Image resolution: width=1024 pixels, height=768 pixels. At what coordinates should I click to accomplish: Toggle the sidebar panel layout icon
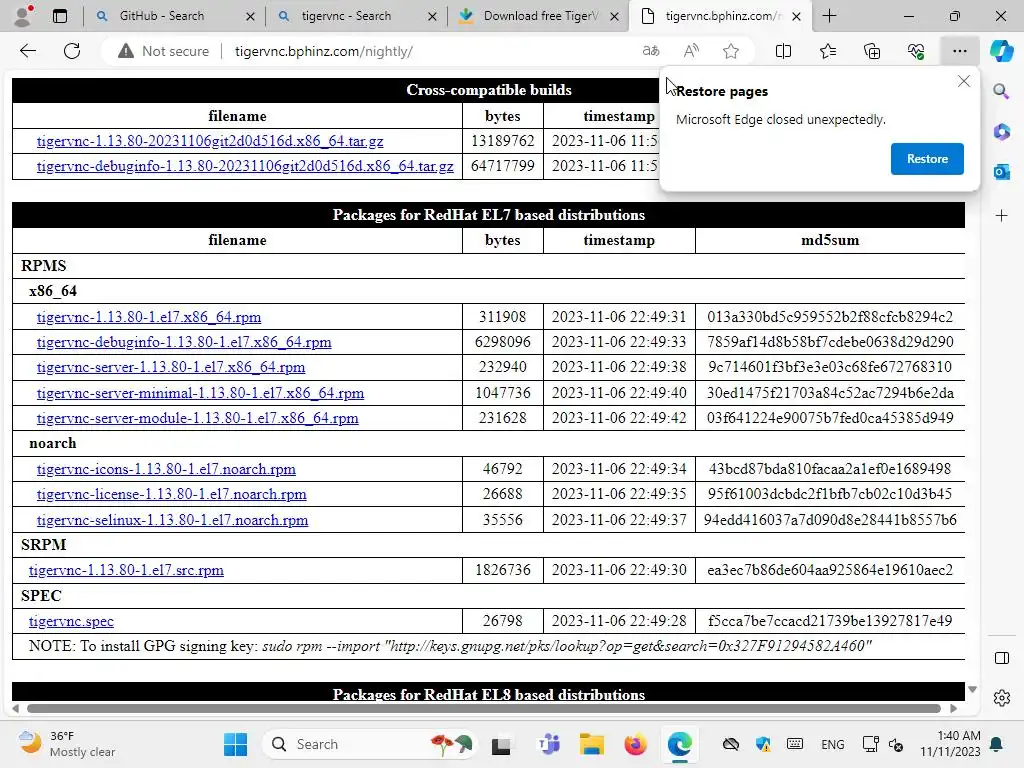coord(1001,658)
